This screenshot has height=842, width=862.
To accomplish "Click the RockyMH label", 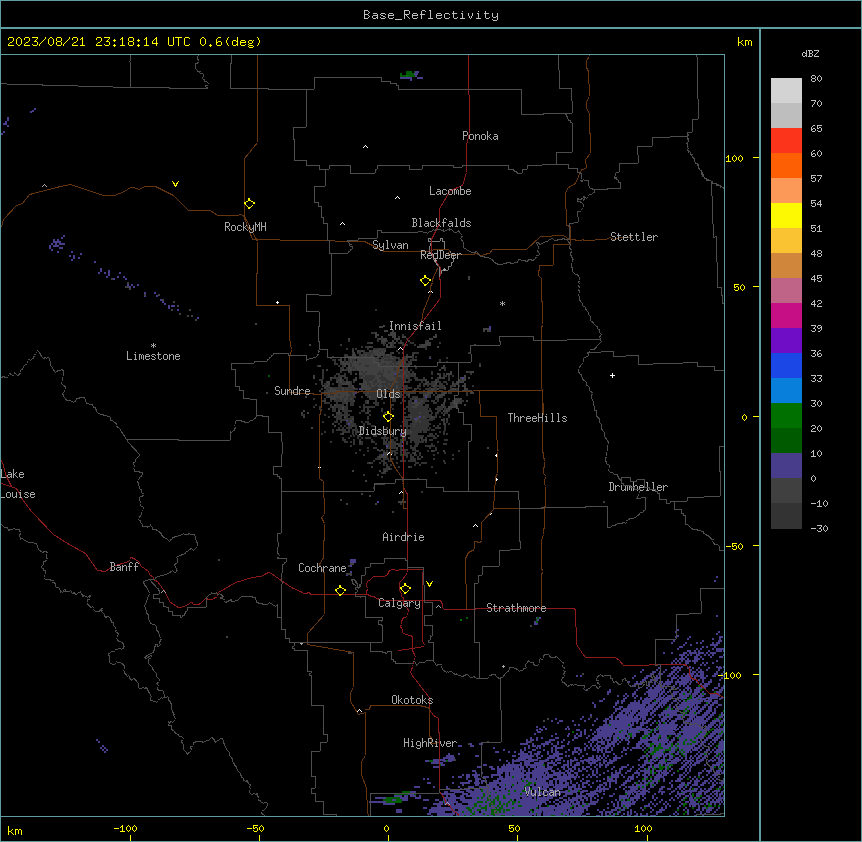I will pos(245,227).
